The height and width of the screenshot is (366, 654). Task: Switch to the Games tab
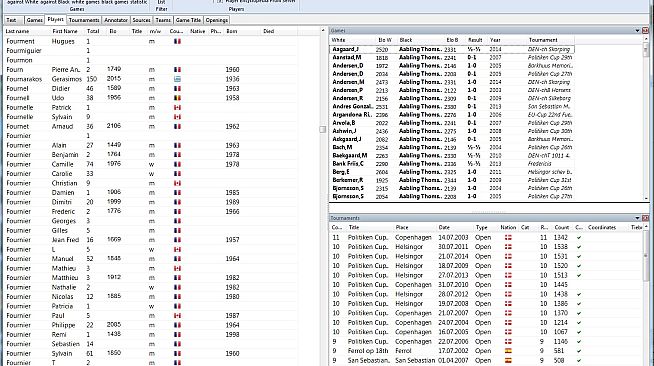click(34, 20)
